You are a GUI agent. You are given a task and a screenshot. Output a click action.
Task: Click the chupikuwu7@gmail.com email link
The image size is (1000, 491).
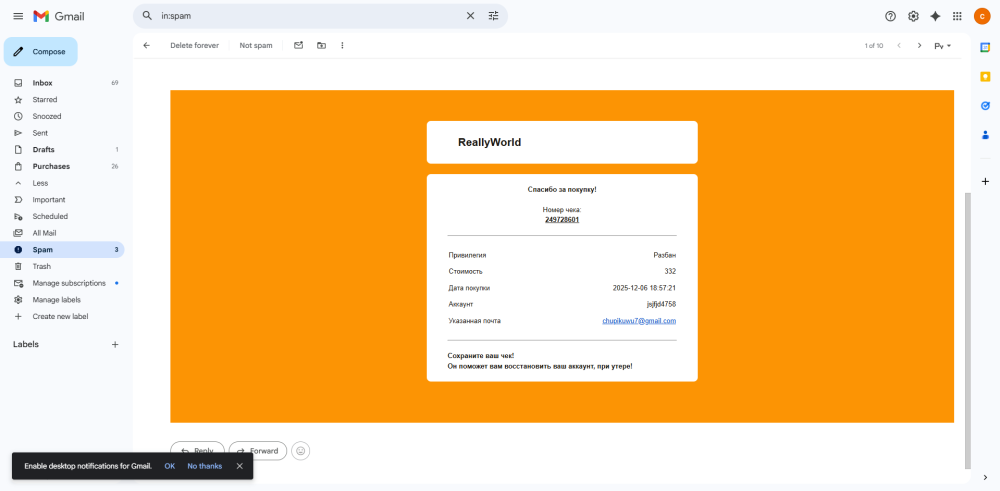[x=639, y=321]
